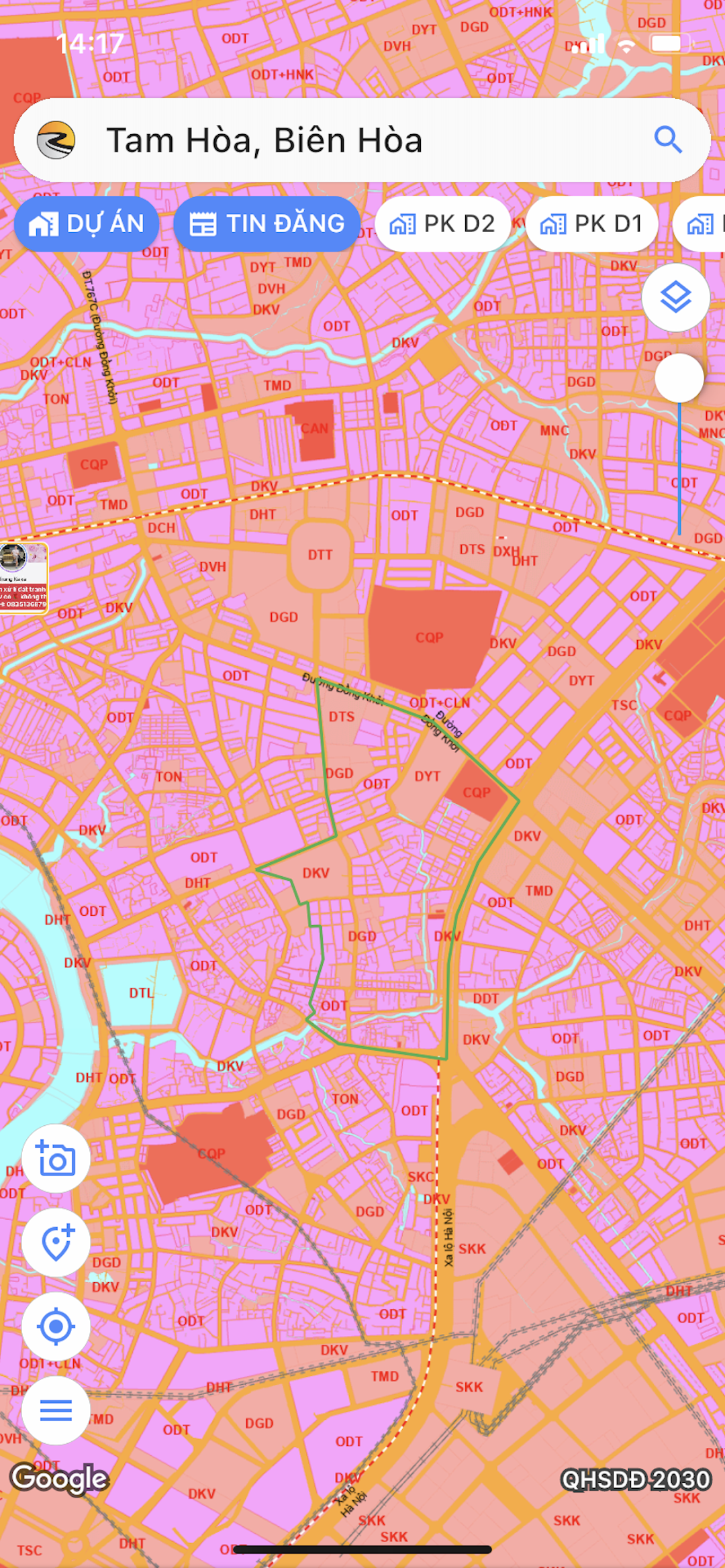Image resolution: width=725 pixels, height=1568 pixels.
Task: Tap the DTL lake parcel
Action: tap(141, 992)
